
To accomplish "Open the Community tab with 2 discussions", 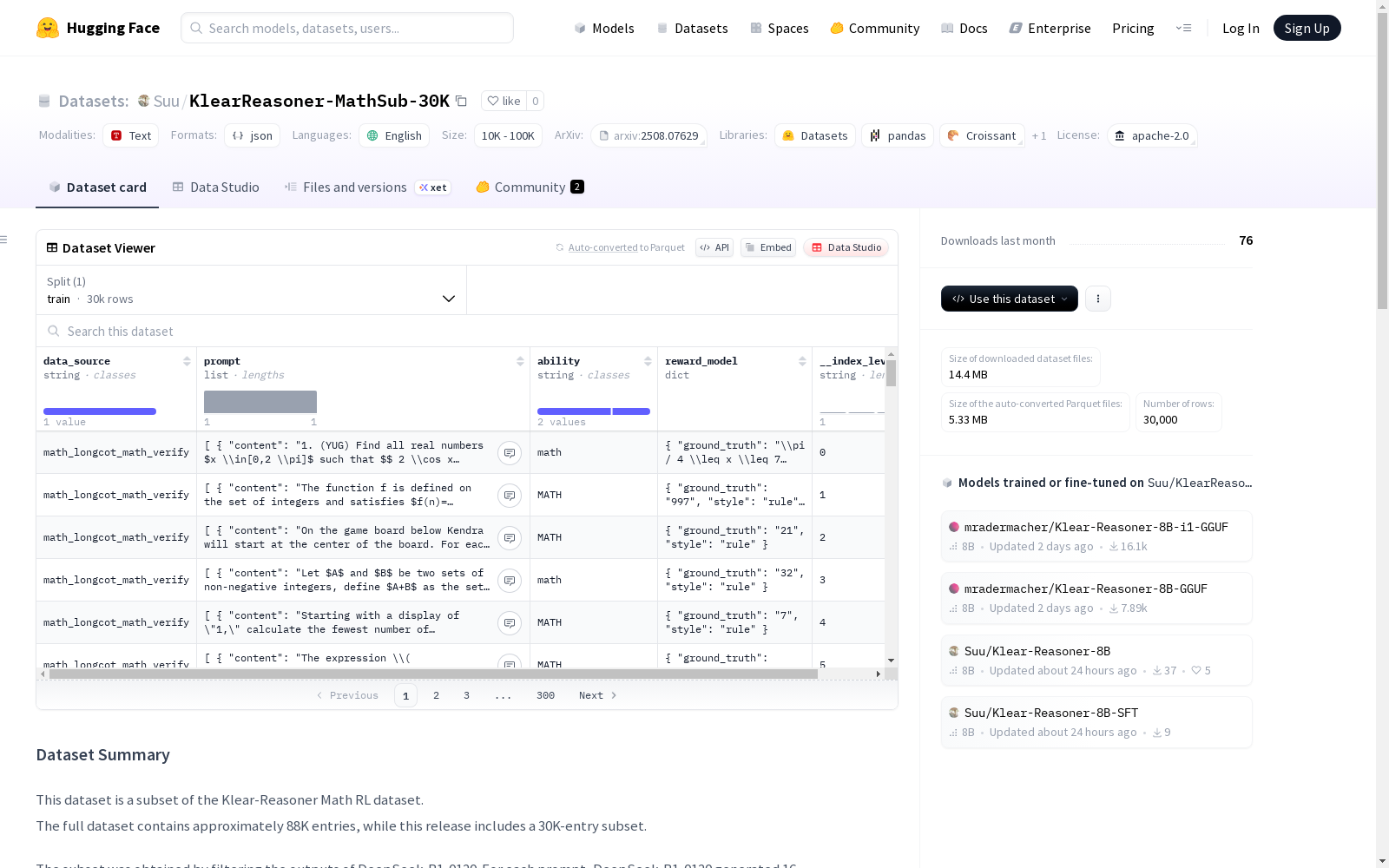I will [x=530, y=187].
